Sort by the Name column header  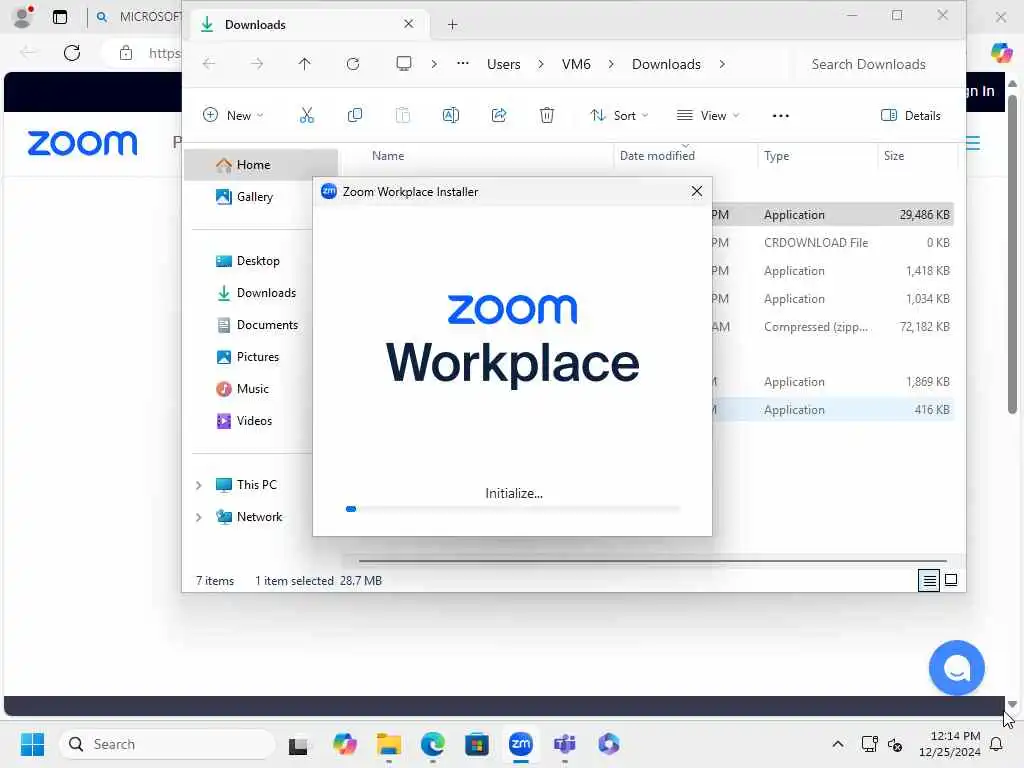(388, 156)
